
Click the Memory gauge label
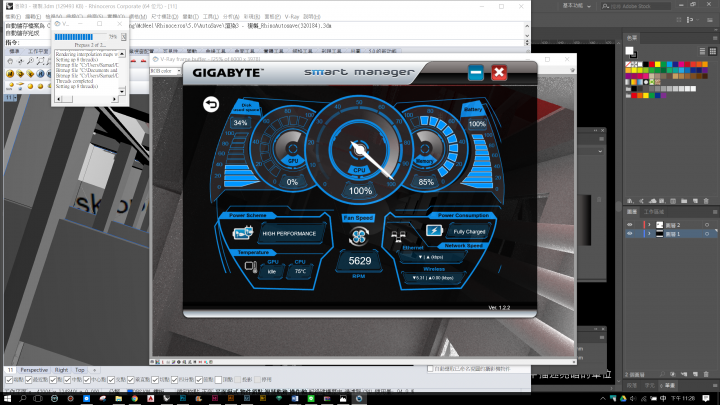click(424, 161)
